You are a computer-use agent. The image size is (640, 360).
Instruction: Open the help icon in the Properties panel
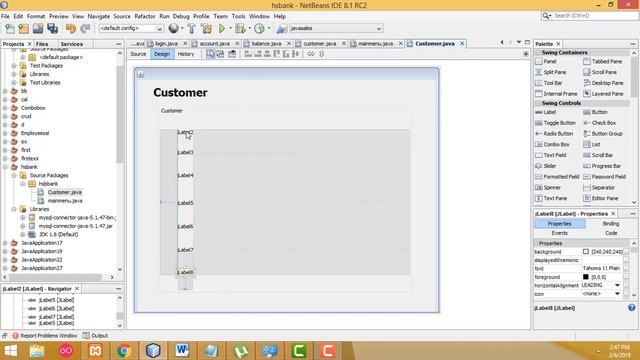(631, 308)
